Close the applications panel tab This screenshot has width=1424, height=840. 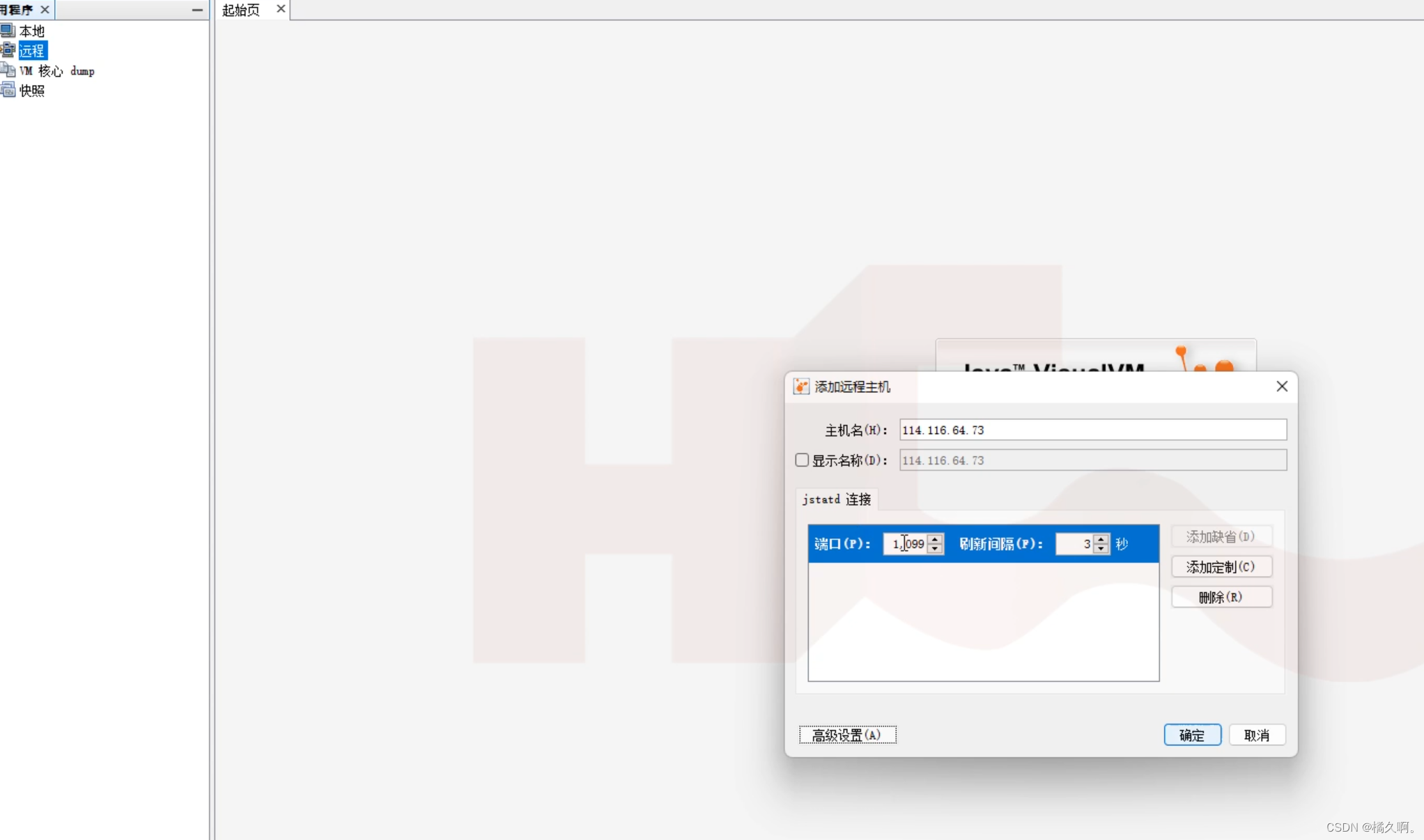45,10
